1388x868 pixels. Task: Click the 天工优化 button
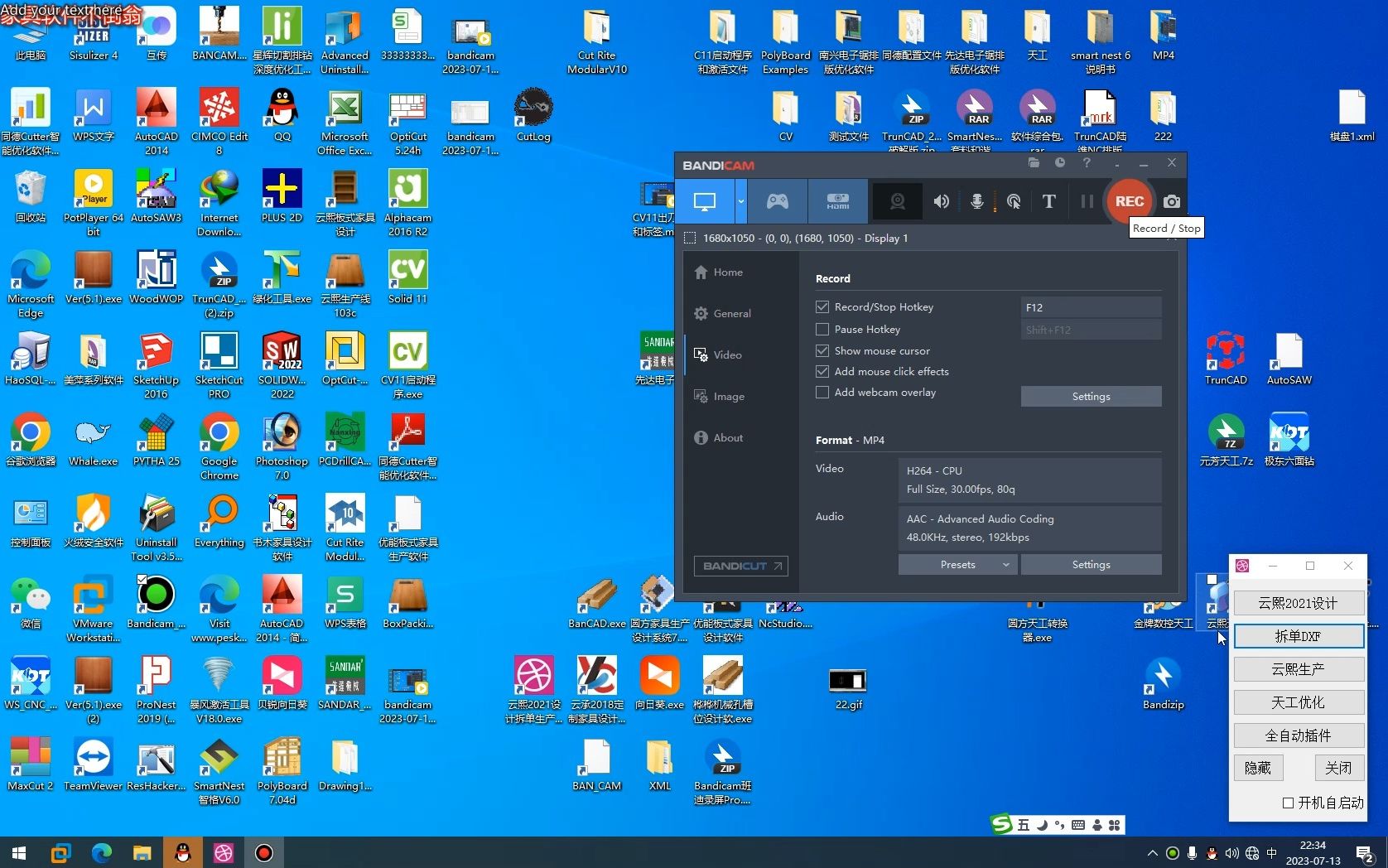coord(1298,702)
